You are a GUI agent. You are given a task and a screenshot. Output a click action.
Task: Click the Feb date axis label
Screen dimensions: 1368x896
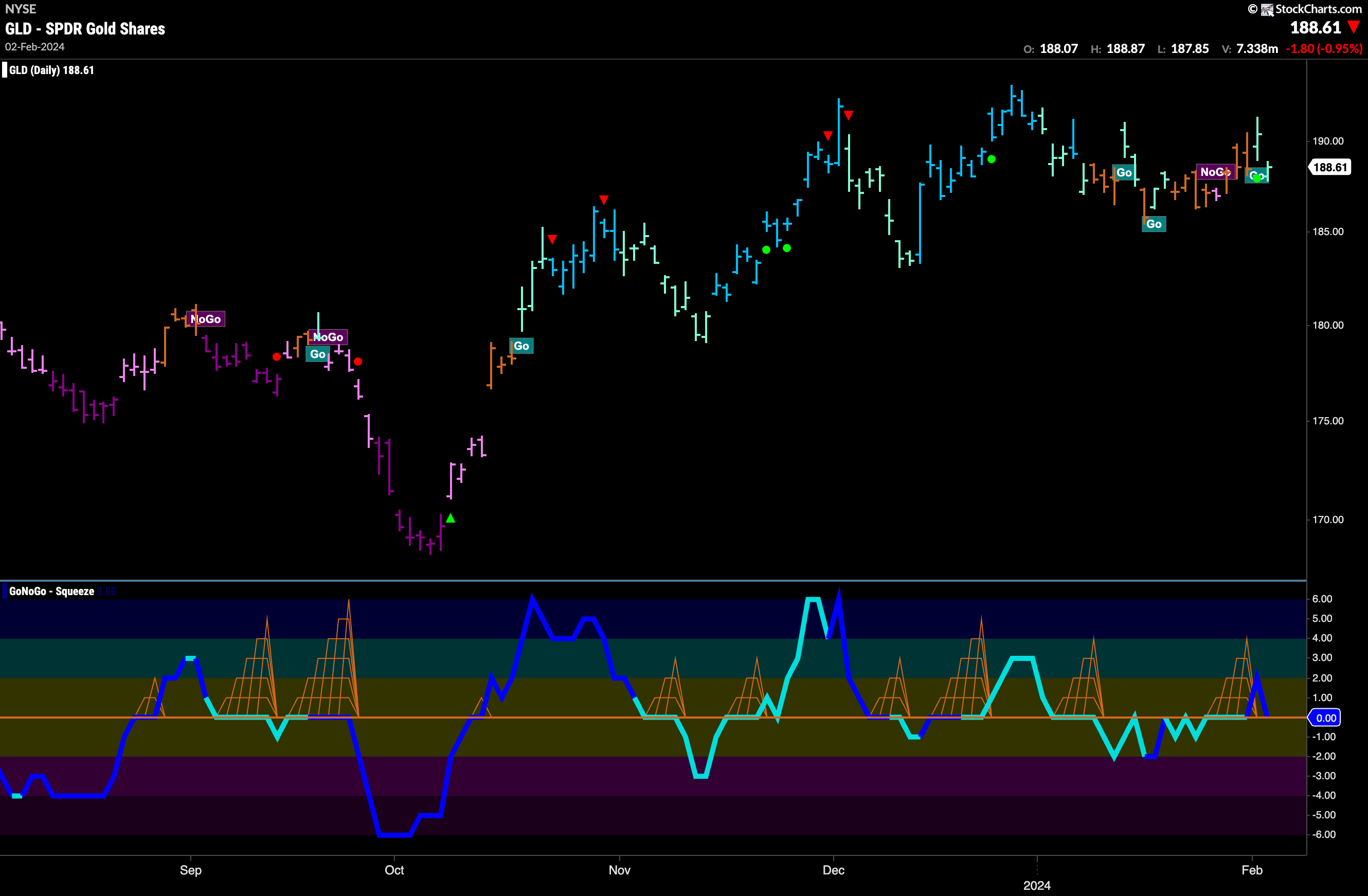[1252, 870]
